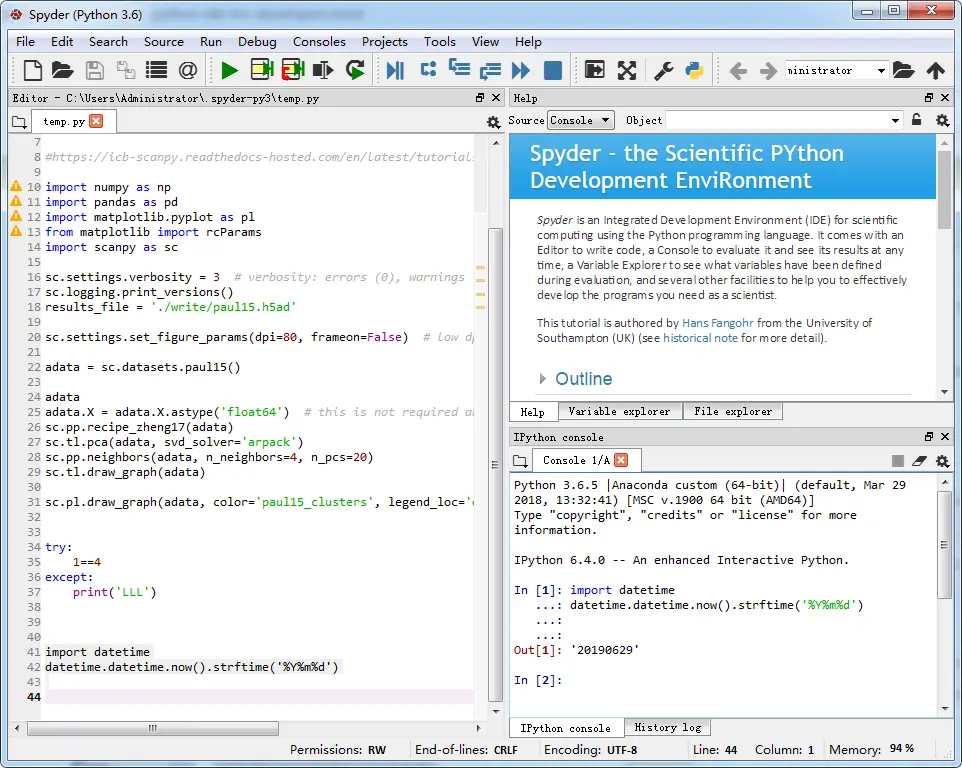The height and width of the screenshot is (768, 962).
Task: Open file using the folder toolbar icon
Action: click(62, 71)
